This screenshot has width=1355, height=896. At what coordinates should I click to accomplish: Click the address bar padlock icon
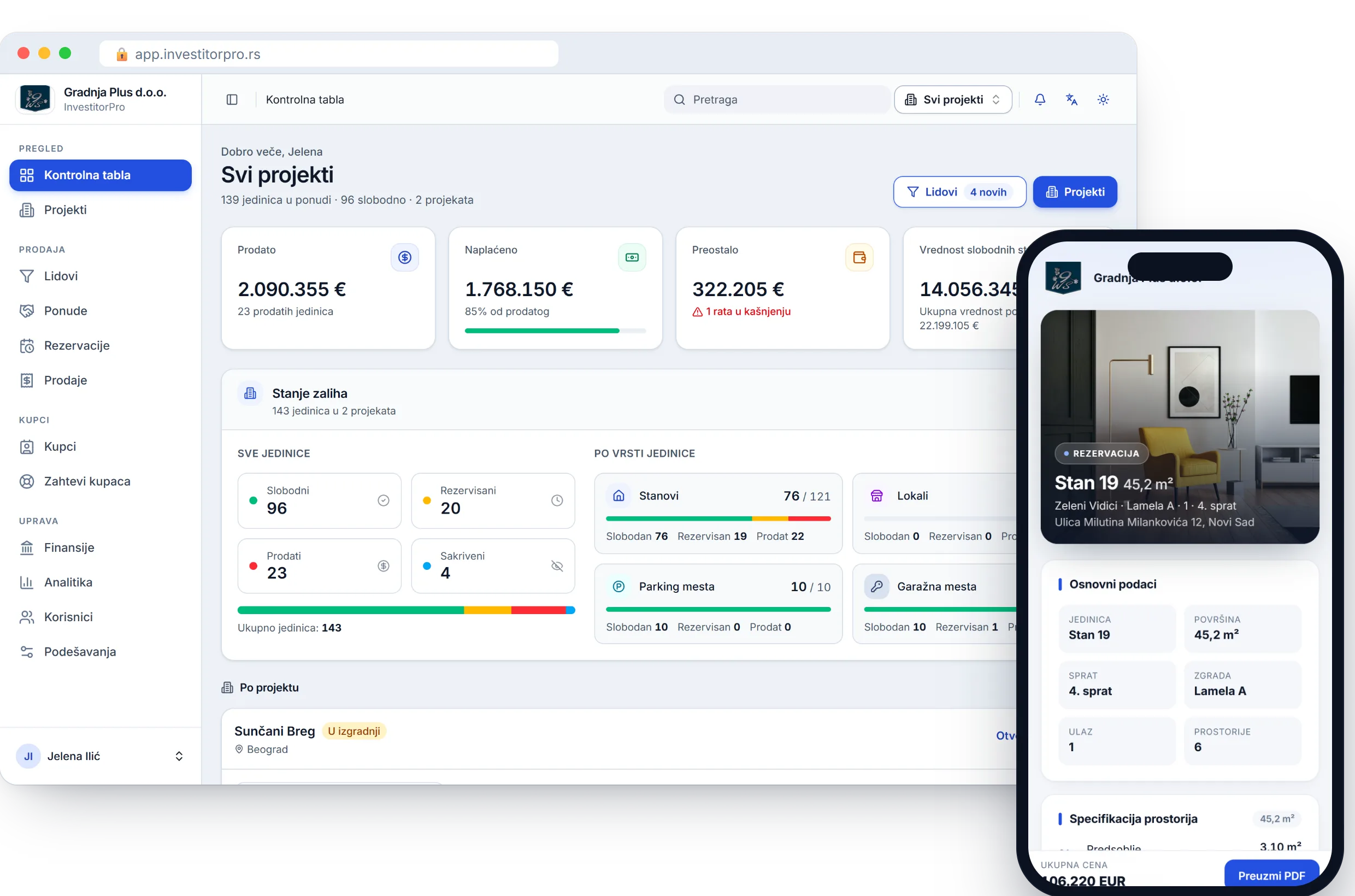pos(121,54)
